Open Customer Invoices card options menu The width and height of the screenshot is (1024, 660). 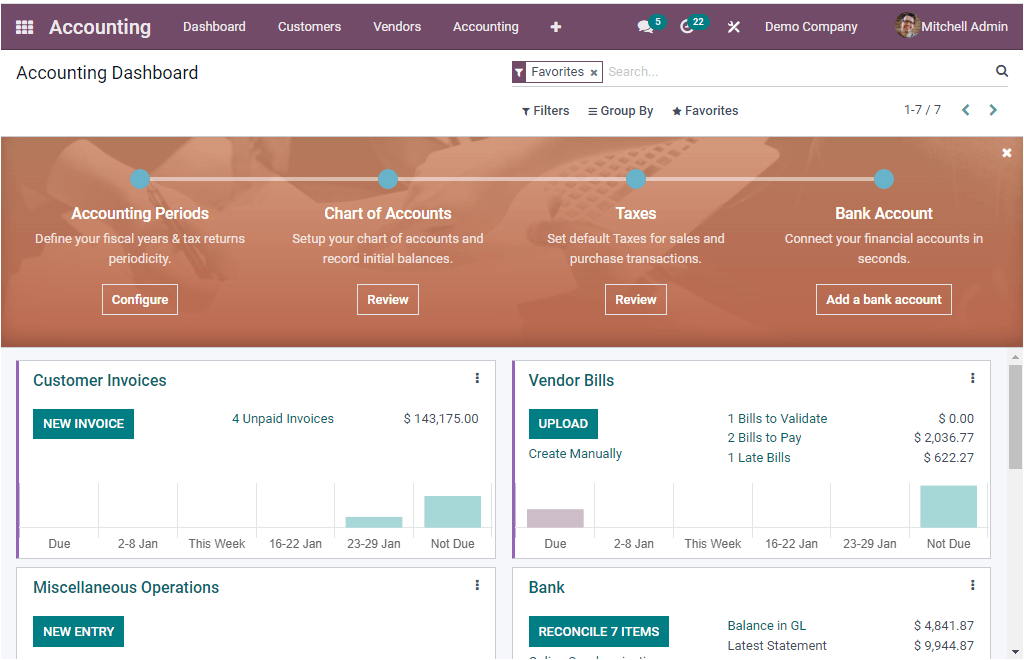click(477, 378)
